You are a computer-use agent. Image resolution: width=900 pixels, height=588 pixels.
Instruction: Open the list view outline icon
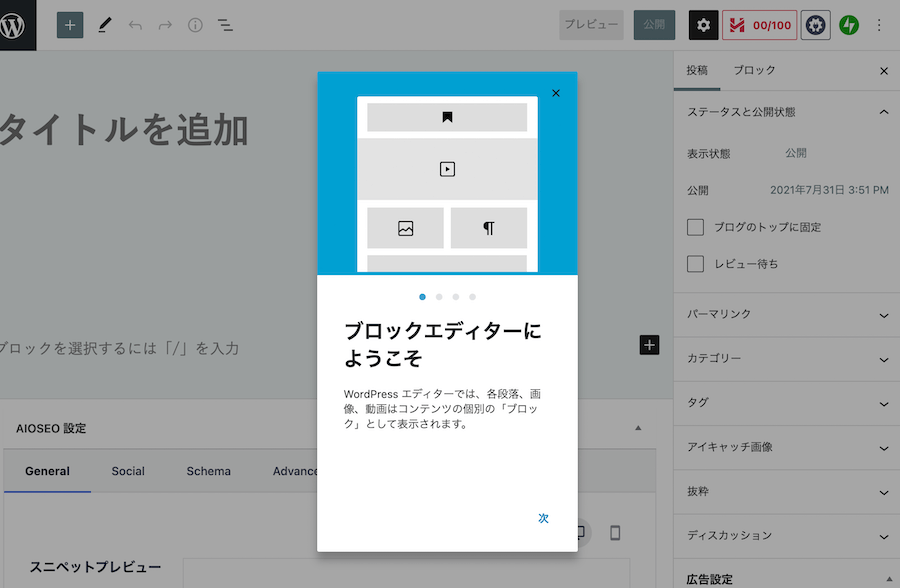pos(225,25)
